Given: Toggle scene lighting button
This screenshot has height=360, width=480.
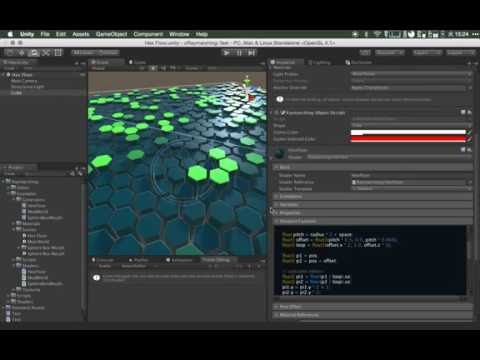Looking at the screenshot, I should pos(153,68).
